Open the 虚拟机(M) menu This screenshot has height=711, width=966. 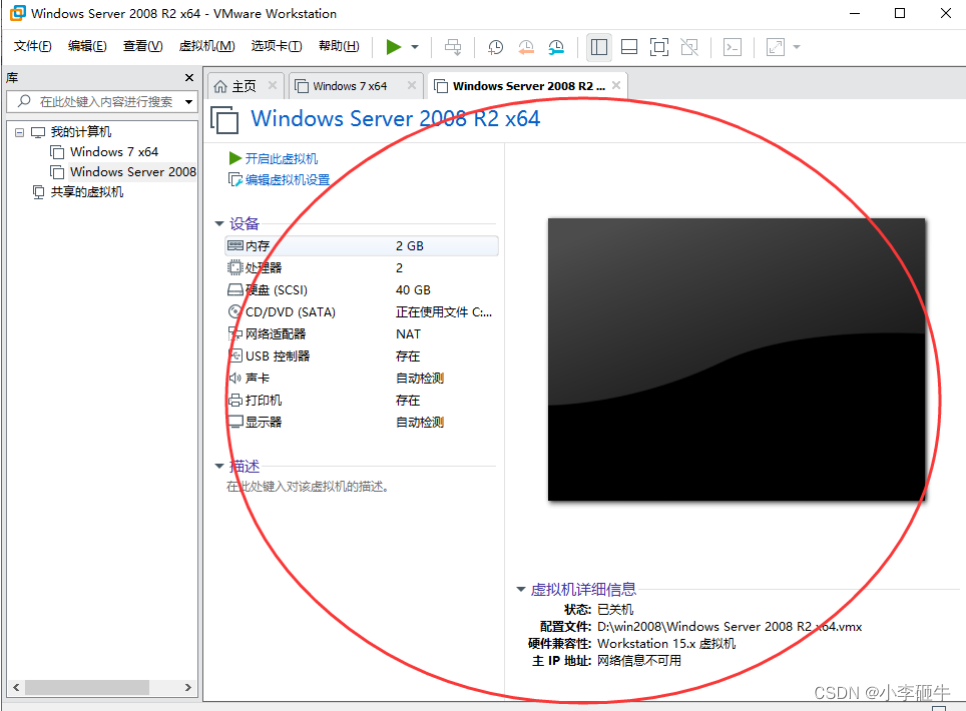point(206,46)
